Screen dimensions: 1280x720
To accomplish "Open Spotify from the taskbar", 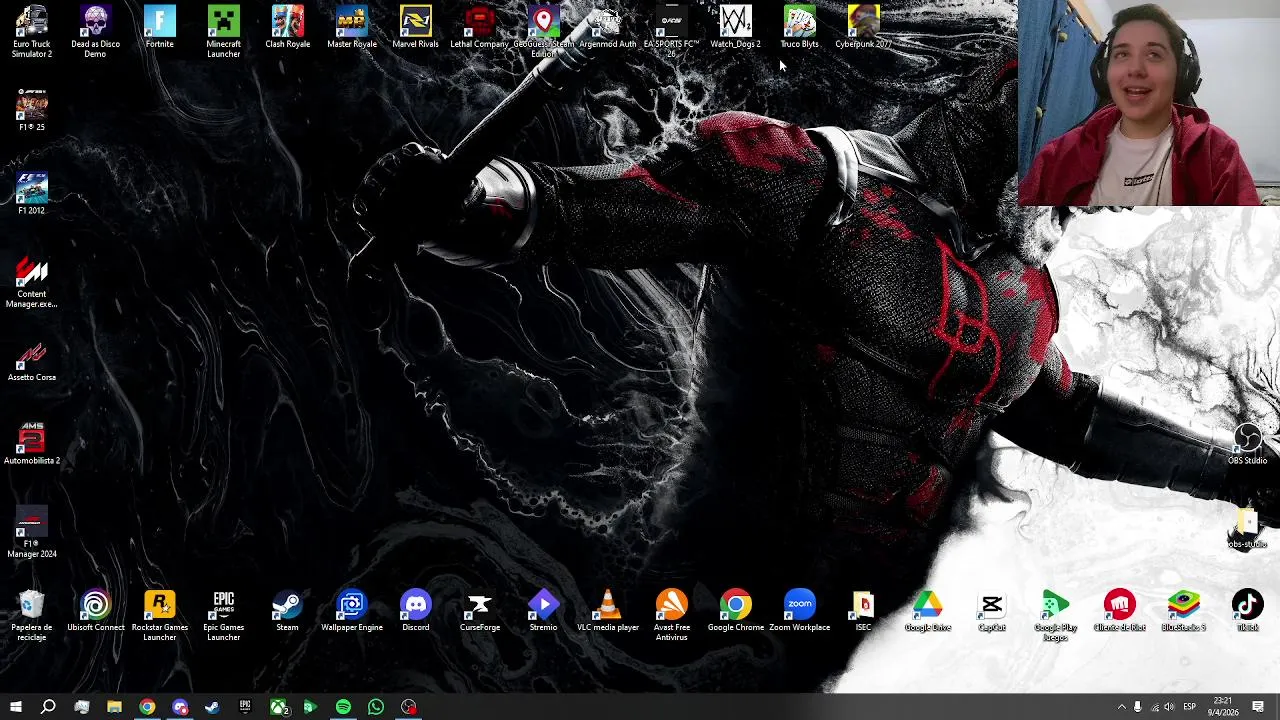I will pos(343,707).
